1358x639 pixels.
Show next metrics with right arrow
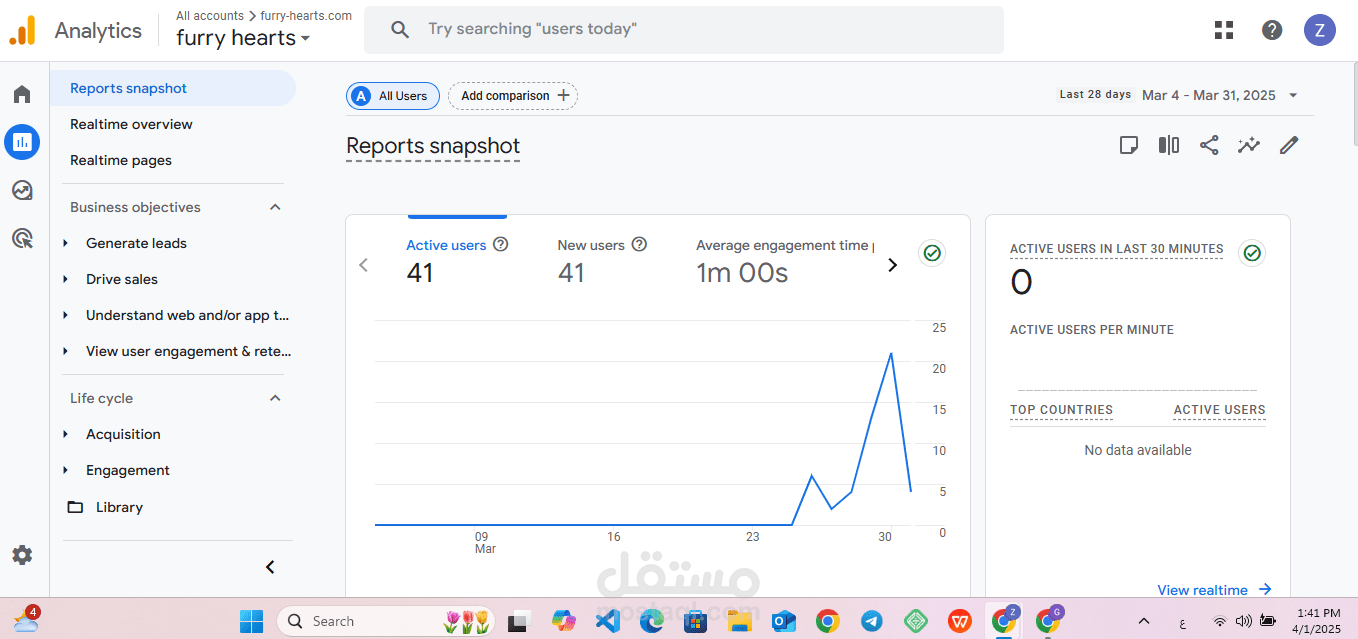pyautogui.click(x=893, y=265)
